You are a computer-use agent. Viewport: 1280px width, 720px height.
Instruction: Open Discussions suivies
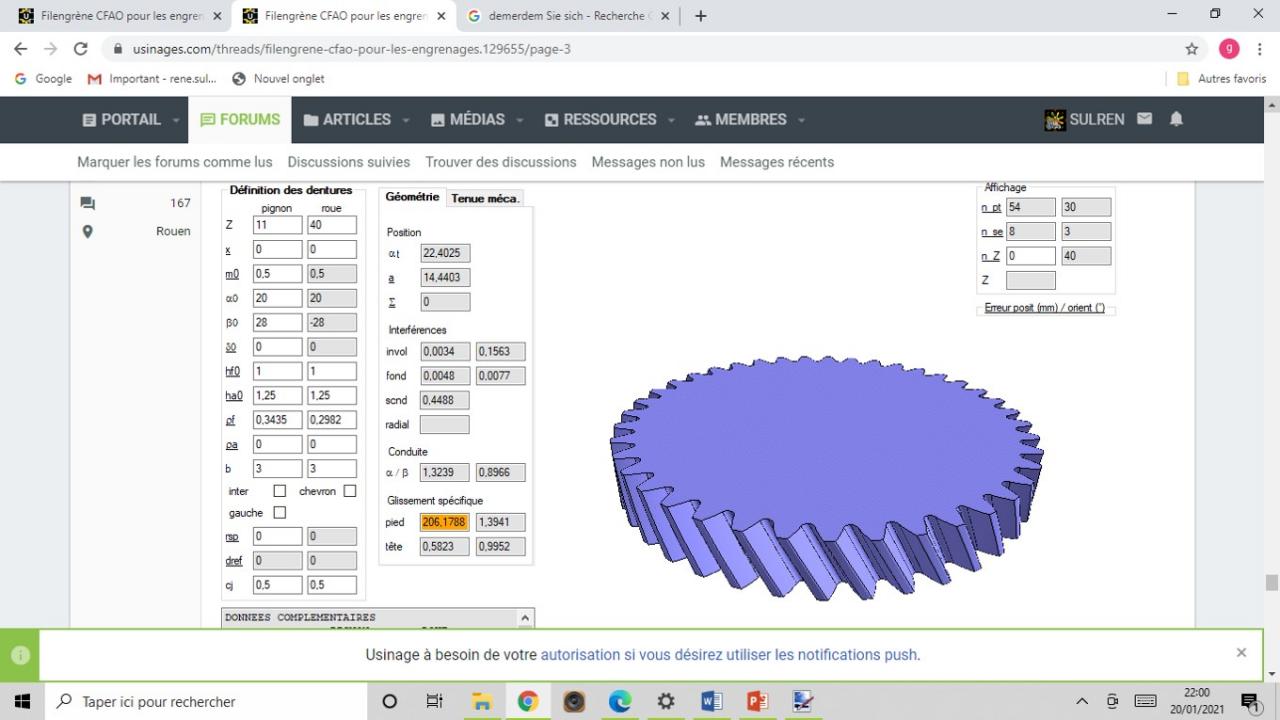point(349,162)
